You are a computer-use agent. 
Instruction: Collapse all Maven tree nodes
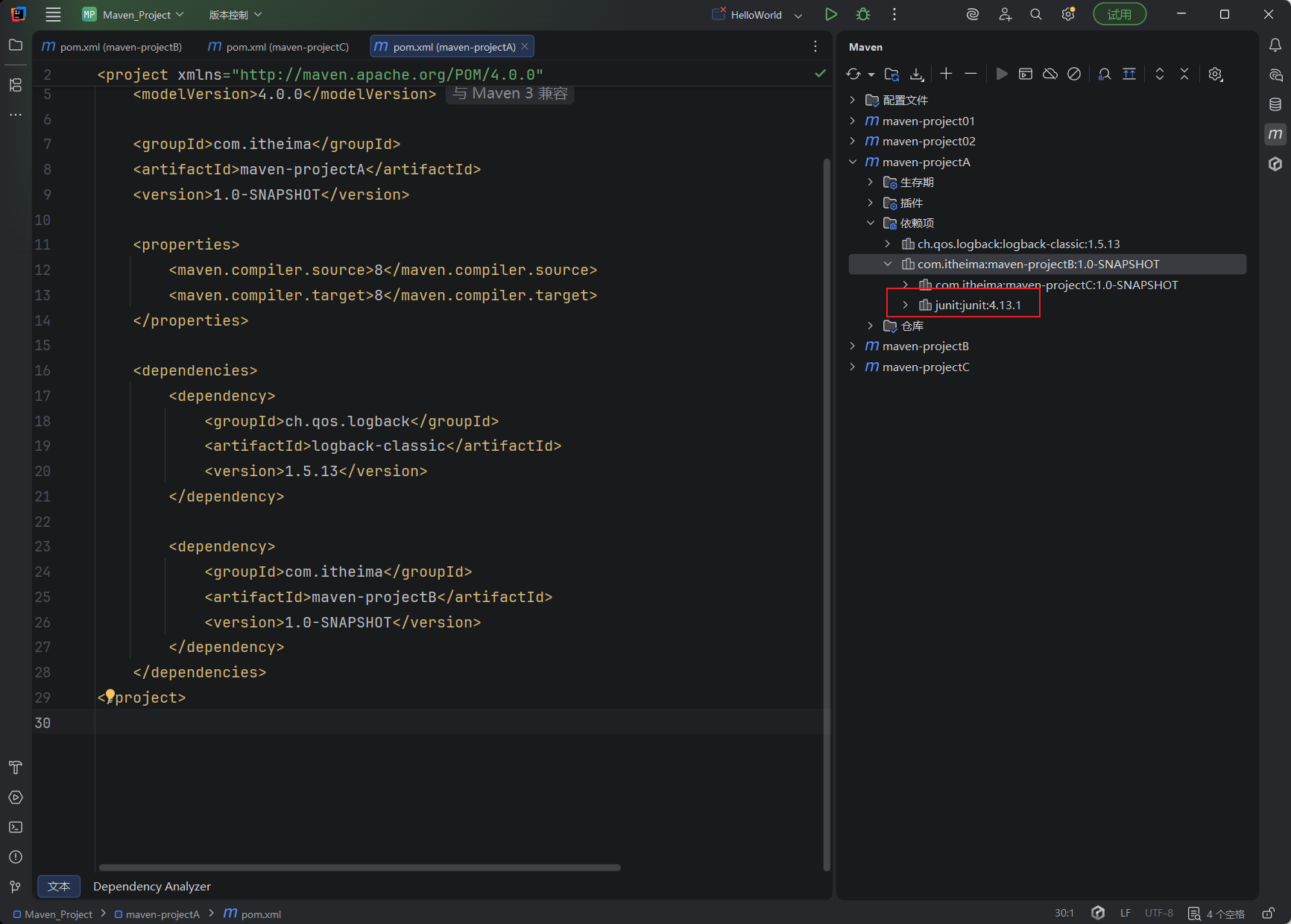(x=1184, y=74)
